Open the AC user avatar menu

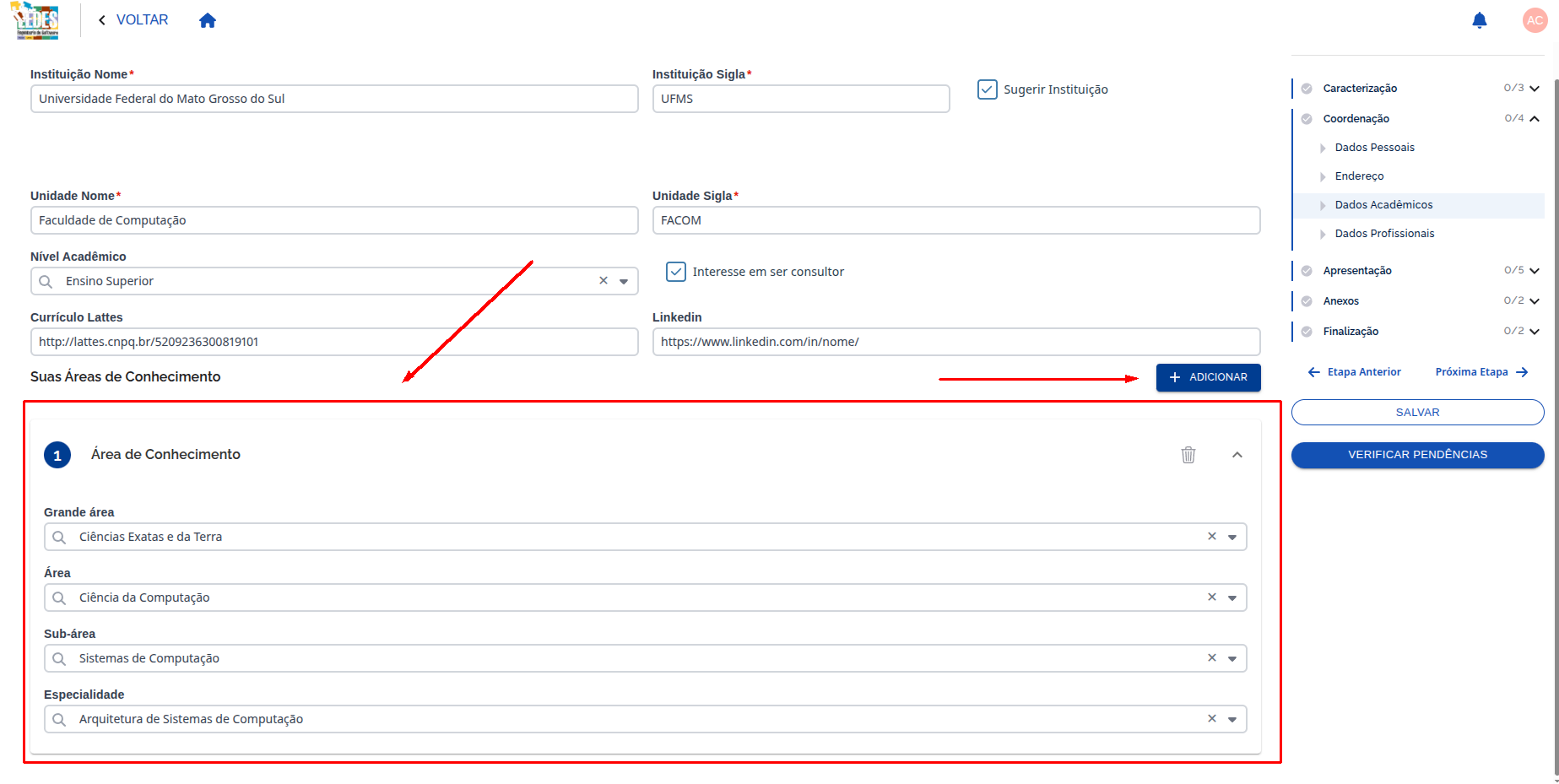pyautogui.click(x=1535, y=20)
